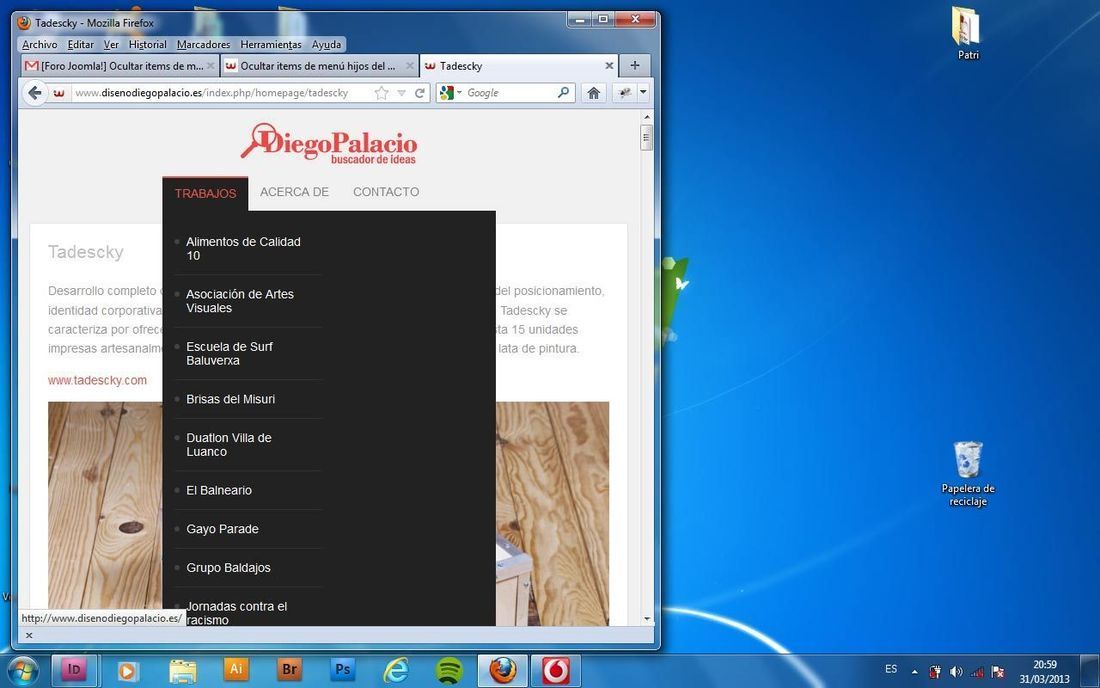
Task: Open the Ver menu
Action: pos(111,44)
